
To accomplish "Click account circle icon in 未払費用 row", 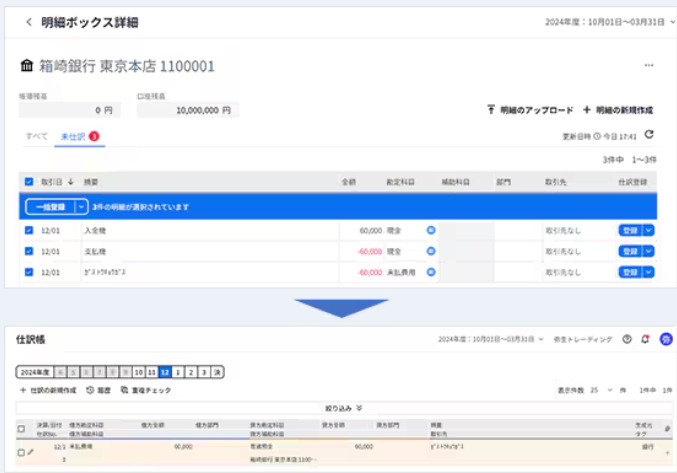I will (431, 272).
